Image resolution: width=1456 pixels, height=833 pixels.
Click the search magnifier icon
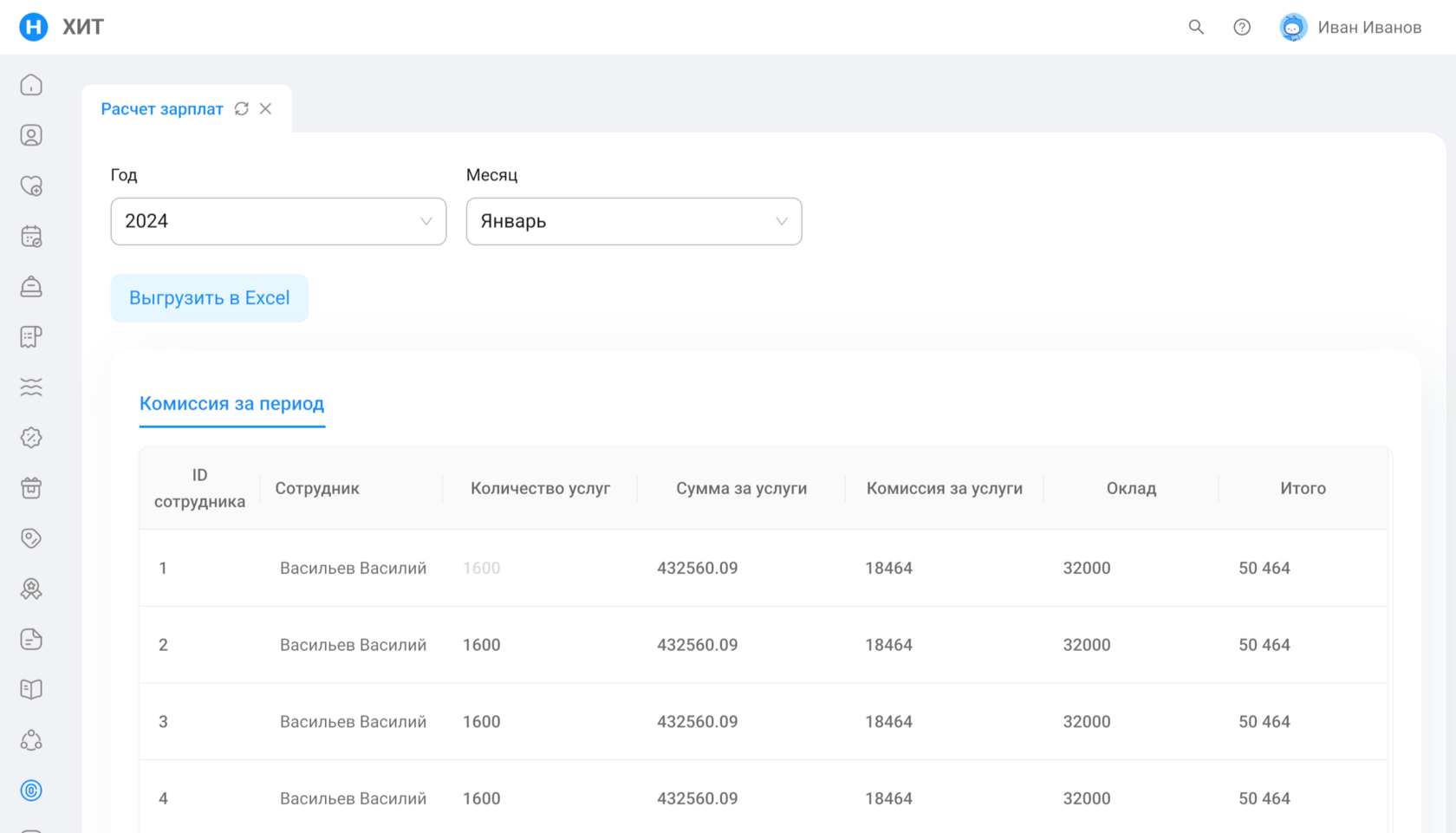coord(1196,27)
